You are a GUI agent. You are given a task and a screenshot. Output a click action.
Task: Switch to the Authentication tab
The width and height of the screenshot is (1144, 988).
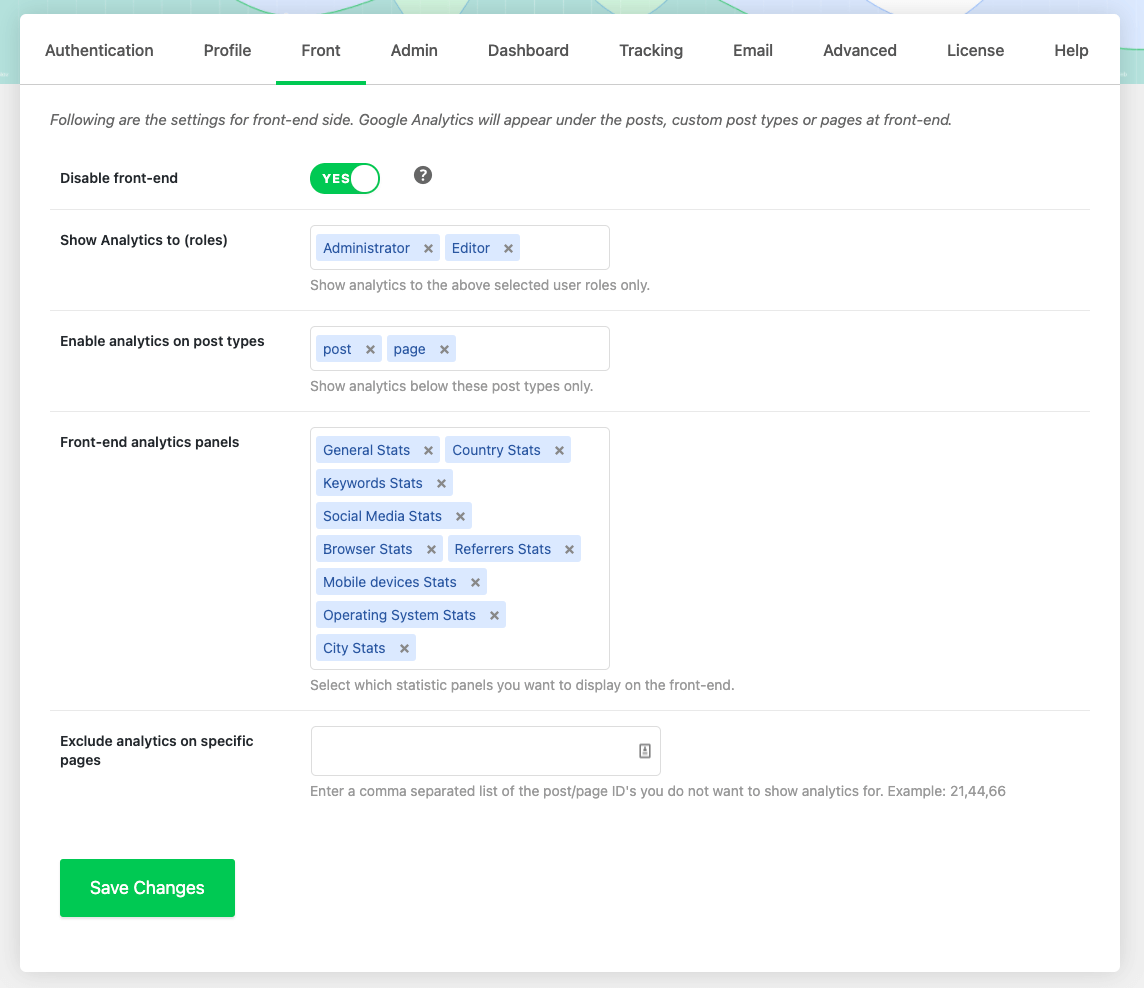99,51
